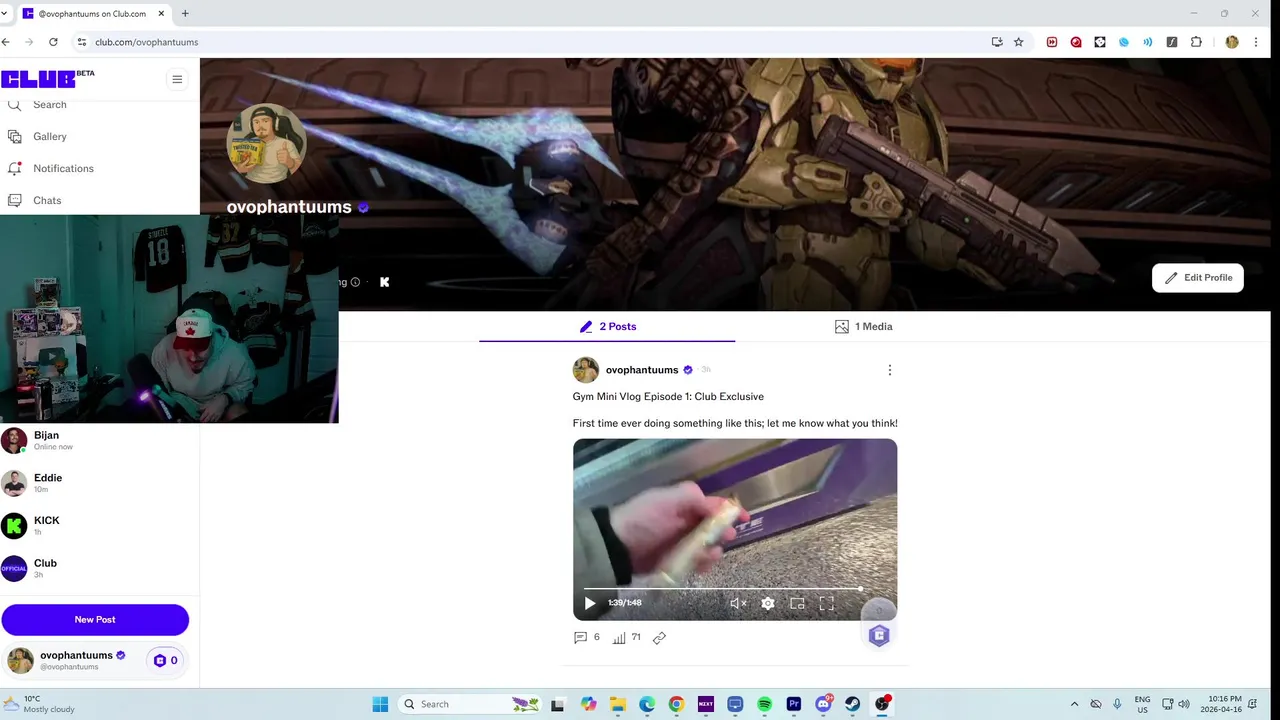The height and width of the screenshot is (720, 1280).
Task: Click the install app icon in address bar
Action: (x=997, y=42)
